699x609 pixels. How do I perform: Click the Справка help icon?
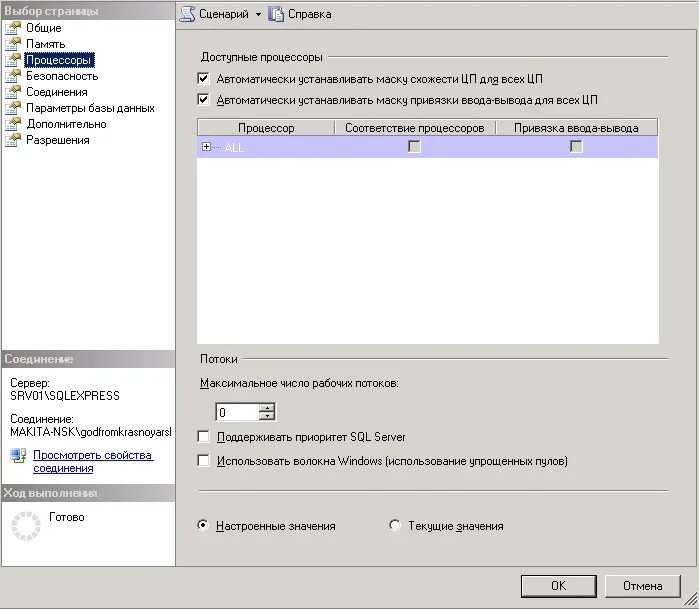276,14
